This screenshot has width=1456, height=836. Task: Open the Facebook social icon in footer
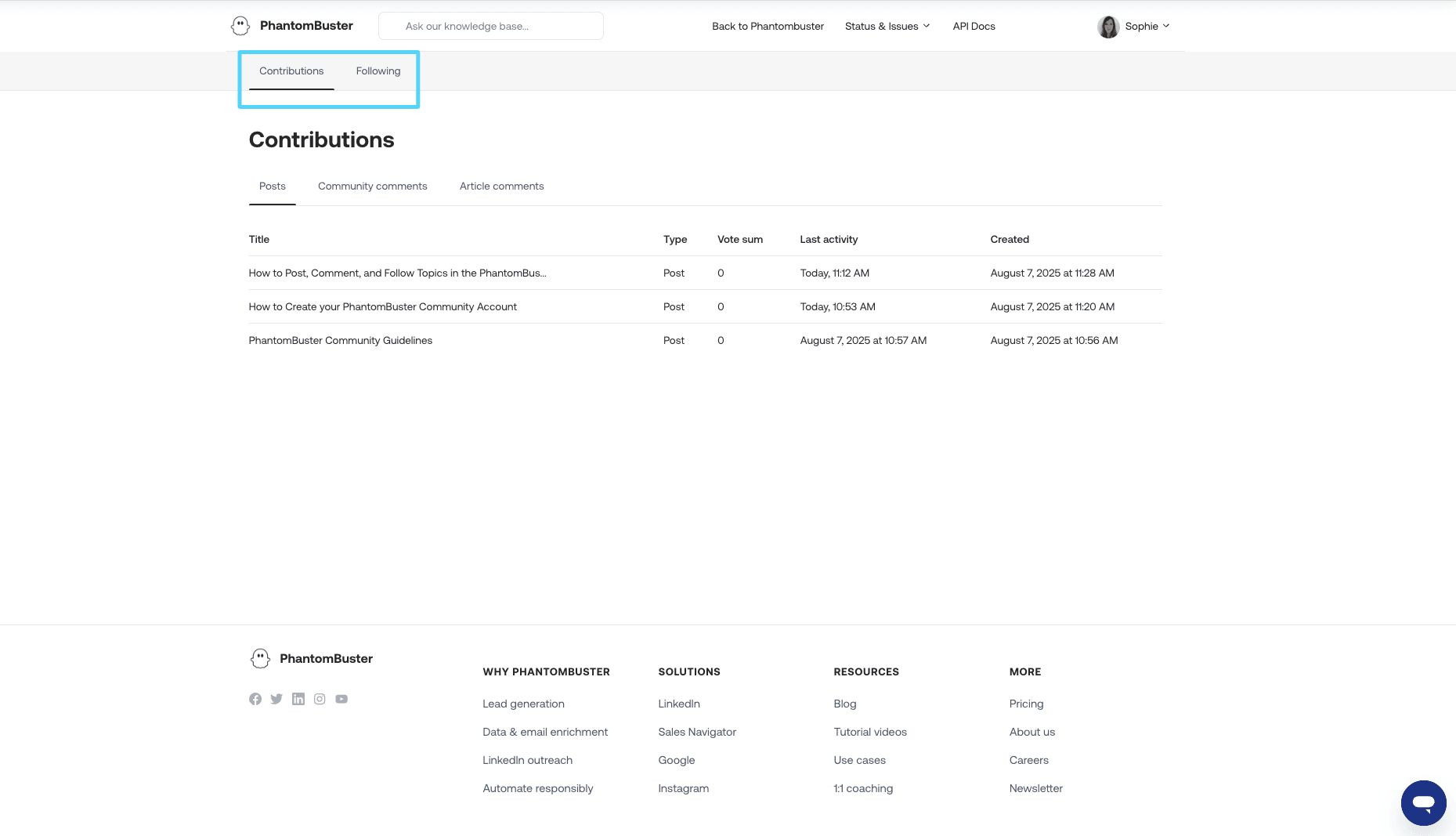click(255, 699)
